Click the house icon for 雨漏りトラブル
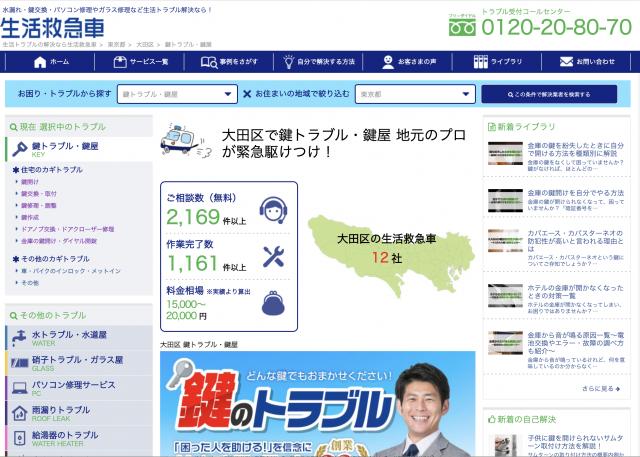Image resolution: width=640 pixels, height=457 pixels. tap(17, 412)
